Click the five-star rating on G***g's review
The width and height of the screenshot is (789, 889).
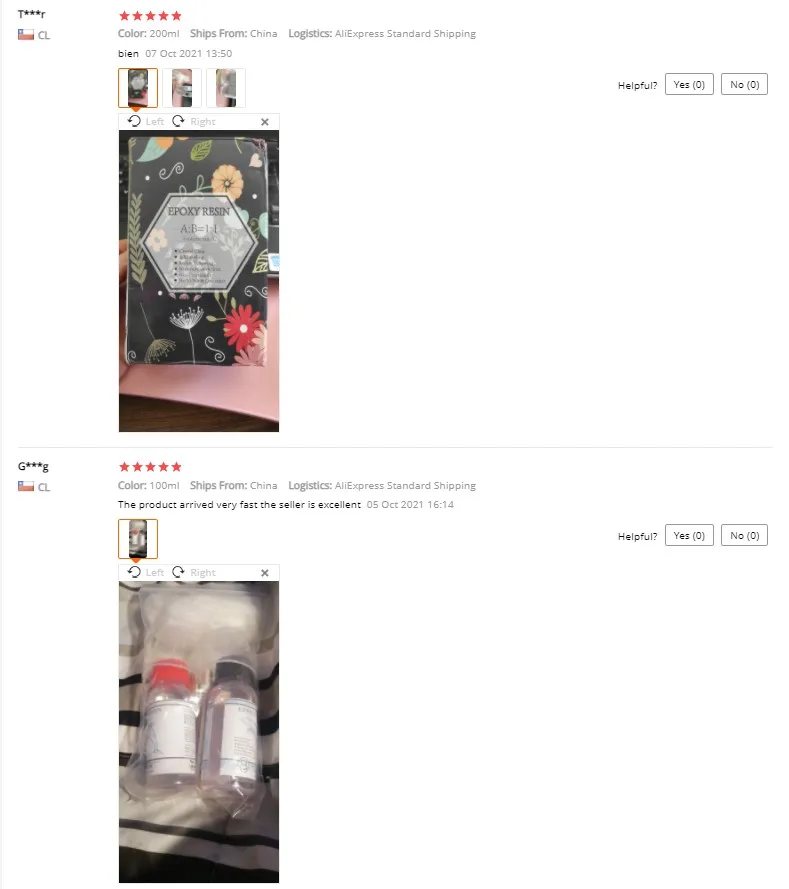pos(150,467)
